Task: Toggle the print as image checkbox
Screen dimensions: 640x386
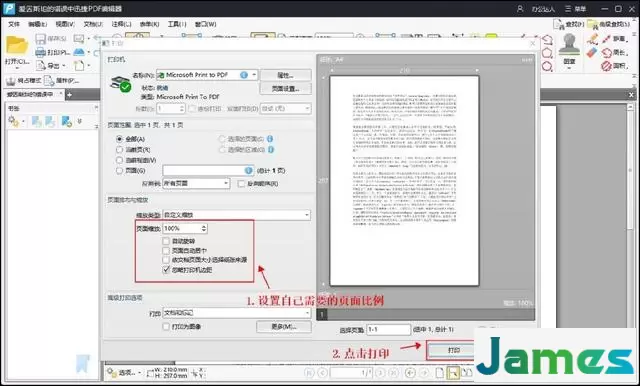Action: (166, 326)
